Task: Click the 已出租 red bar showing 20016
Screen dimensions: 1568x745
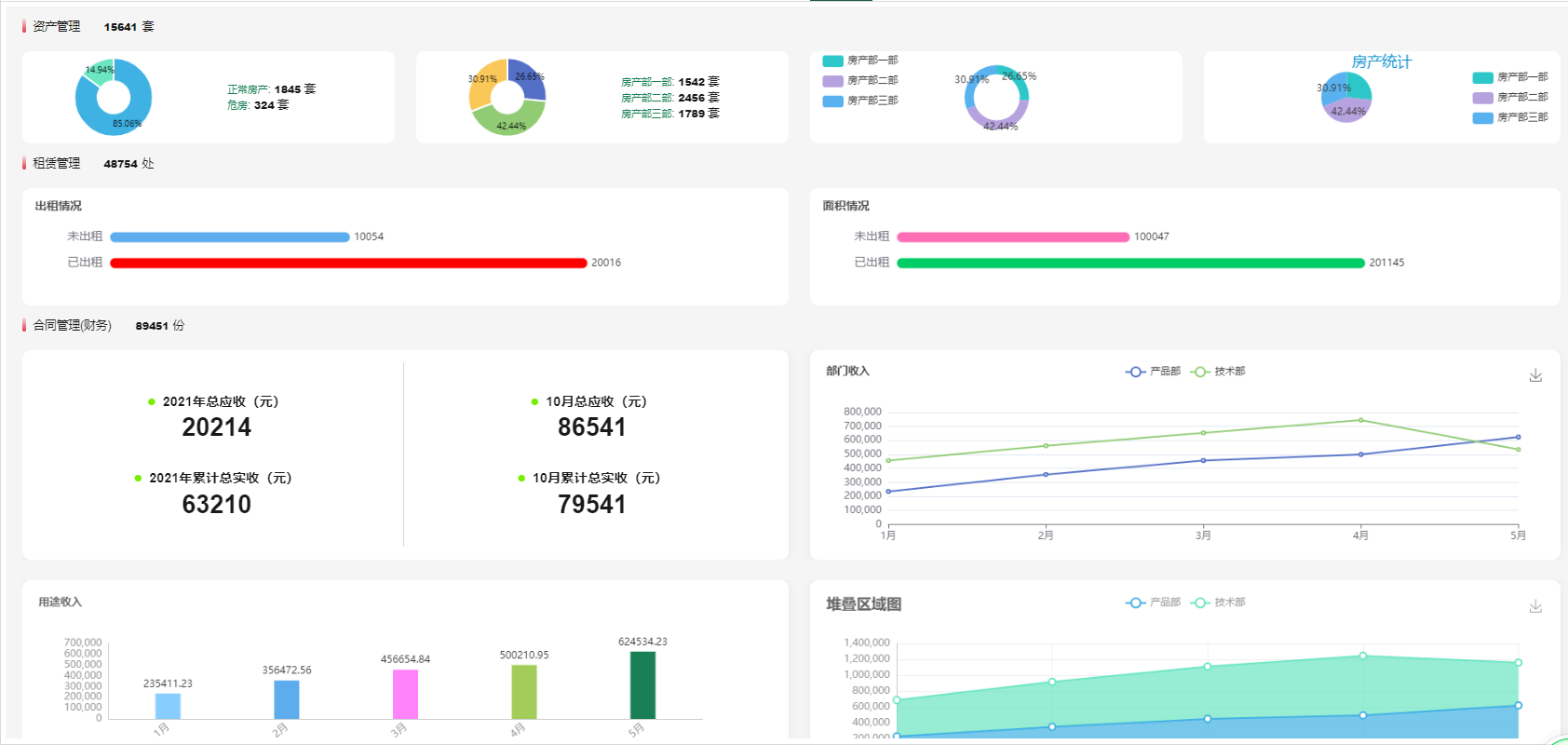Action: coord(348,264)
